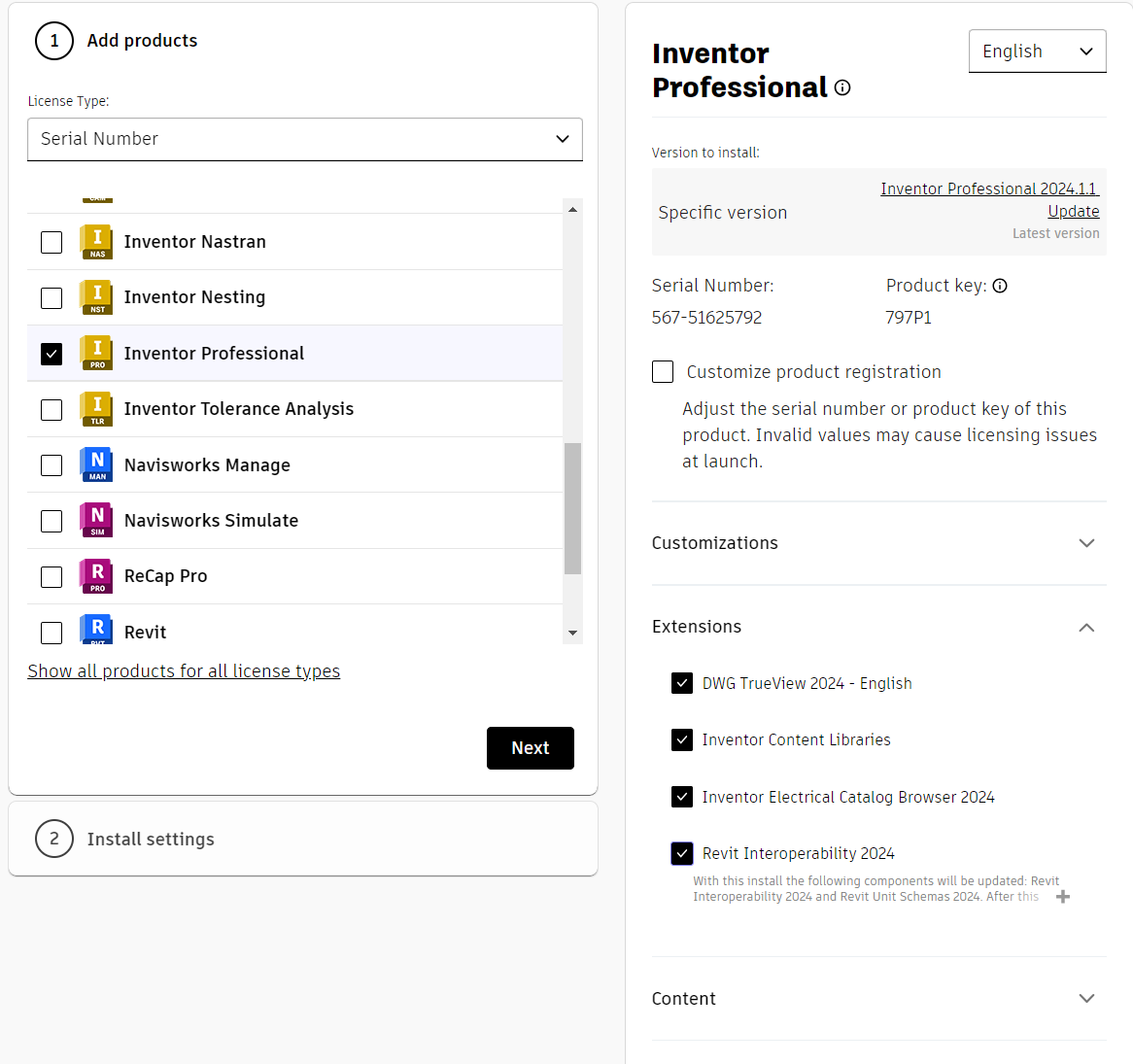Open the Install settings step
This screenshot has height=1064, width=1133.
151,839
